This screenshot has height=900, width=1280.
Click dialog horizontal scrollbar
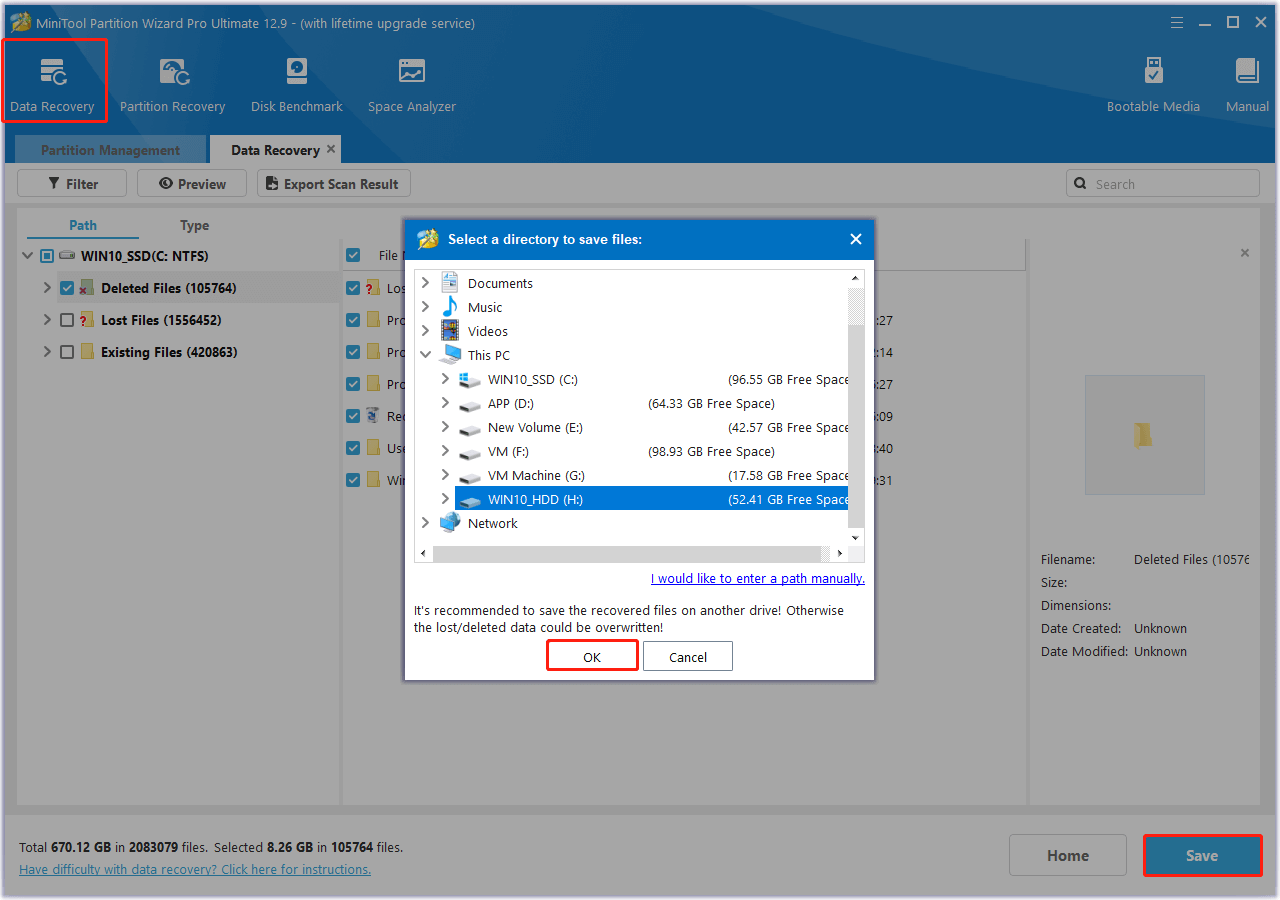626,553
